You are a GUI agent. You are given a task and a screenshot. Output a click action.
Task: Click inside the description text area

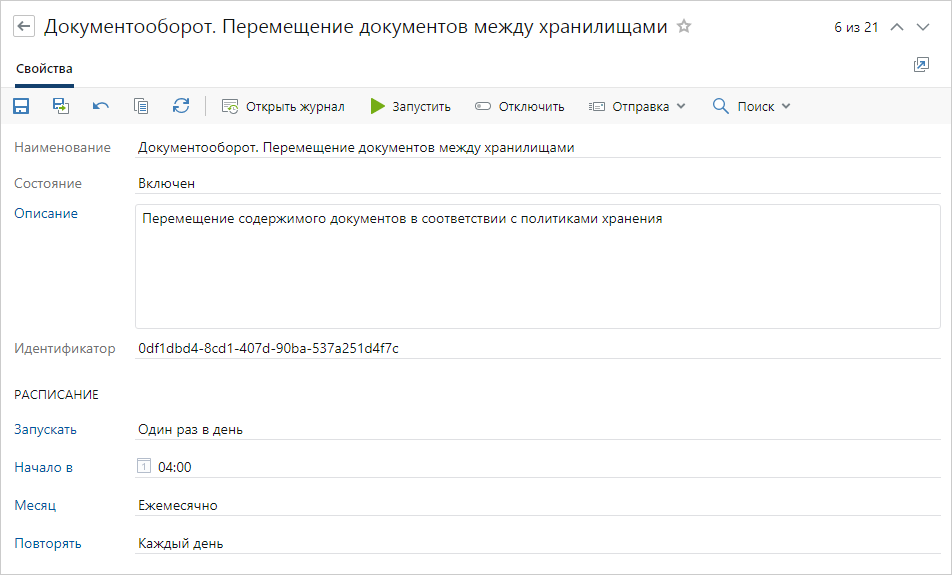click(x=537, y=270)
